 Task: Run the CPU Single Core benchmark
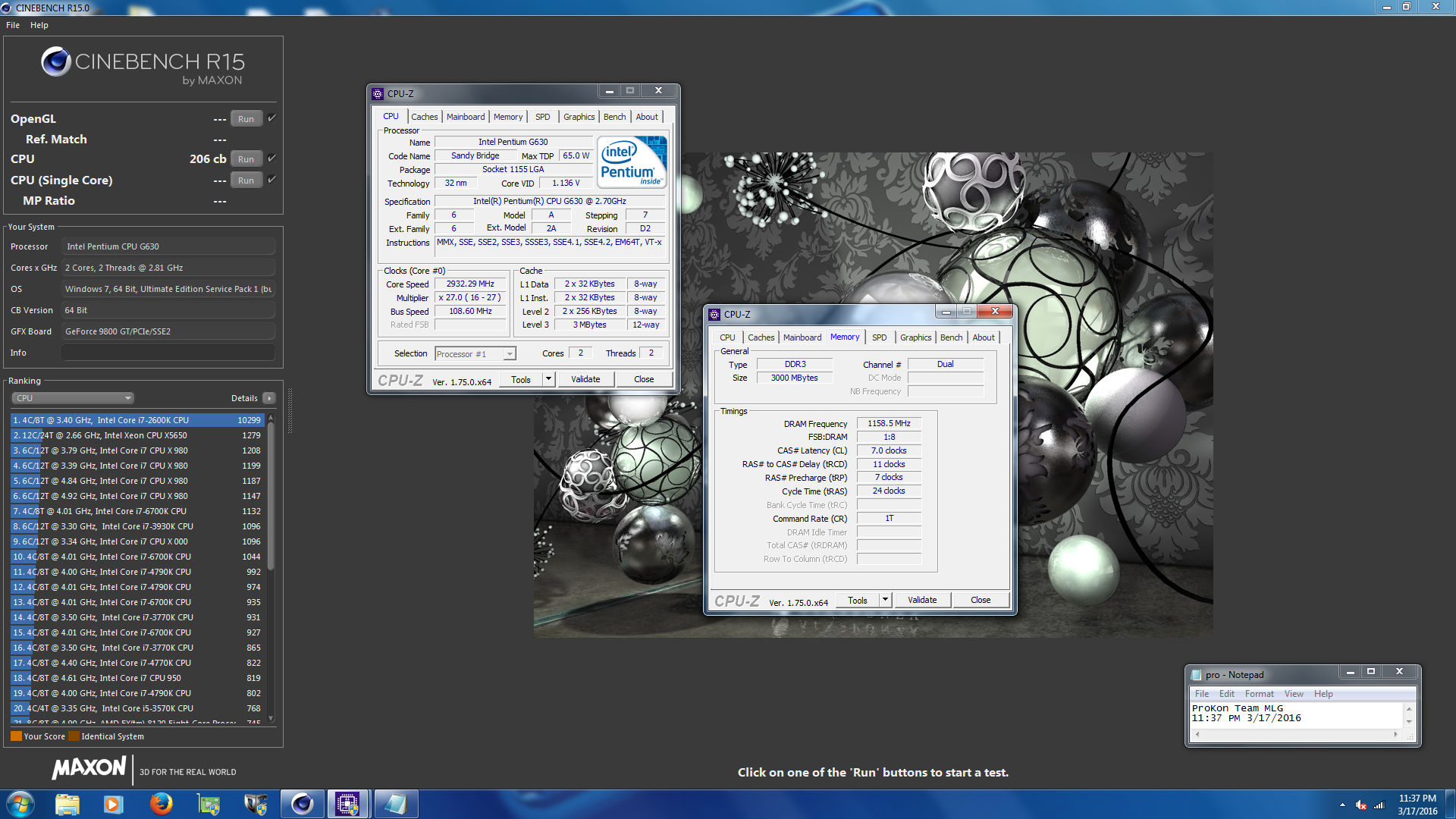click(x=246, y=180)
